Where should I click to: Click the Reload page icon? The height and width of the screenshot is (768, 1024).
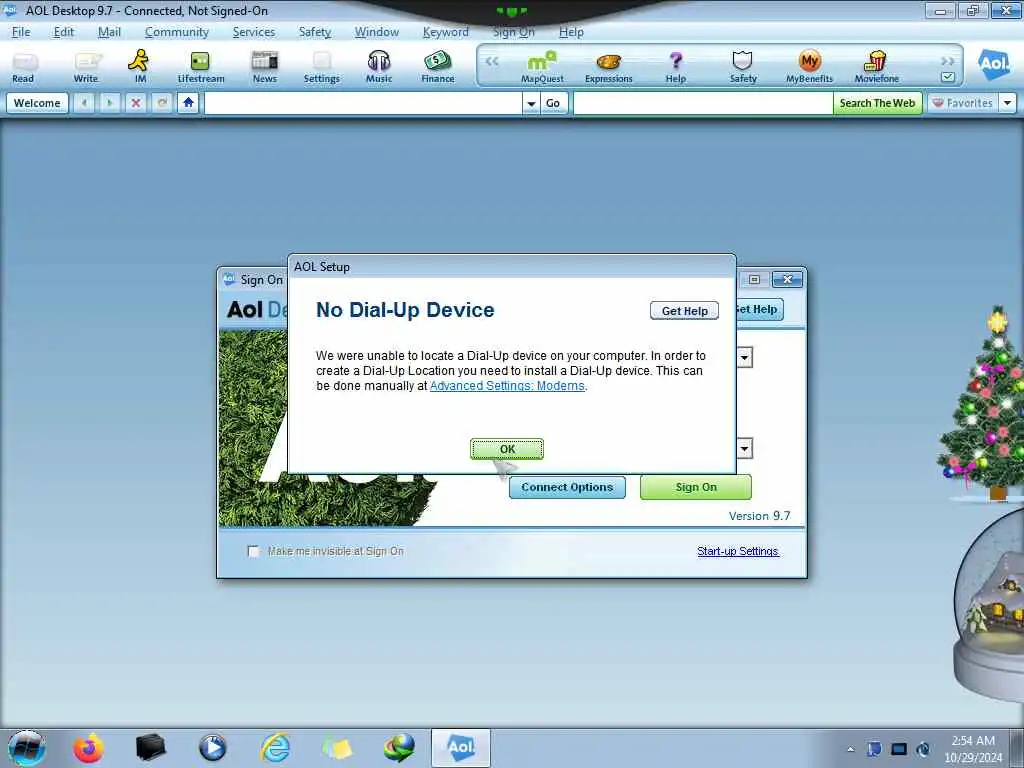[162, 103]
